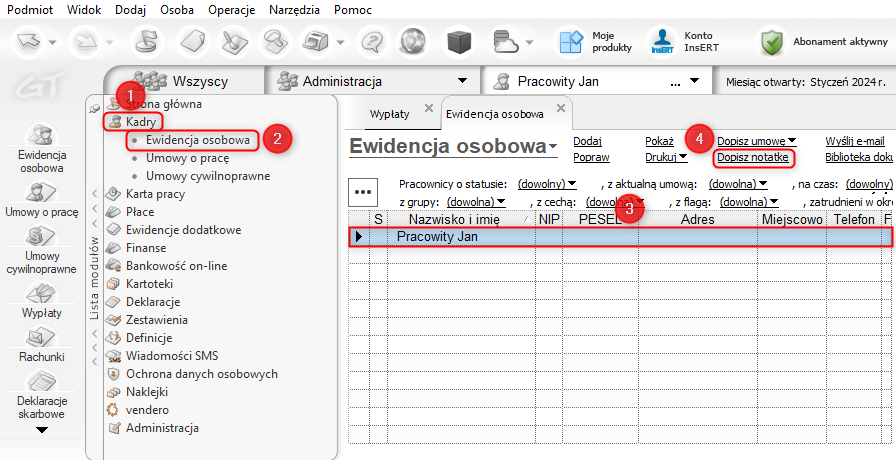Open the Dopisz umowę dropdown link
This screenshot has width=896, height=460.
coord(757,141)
